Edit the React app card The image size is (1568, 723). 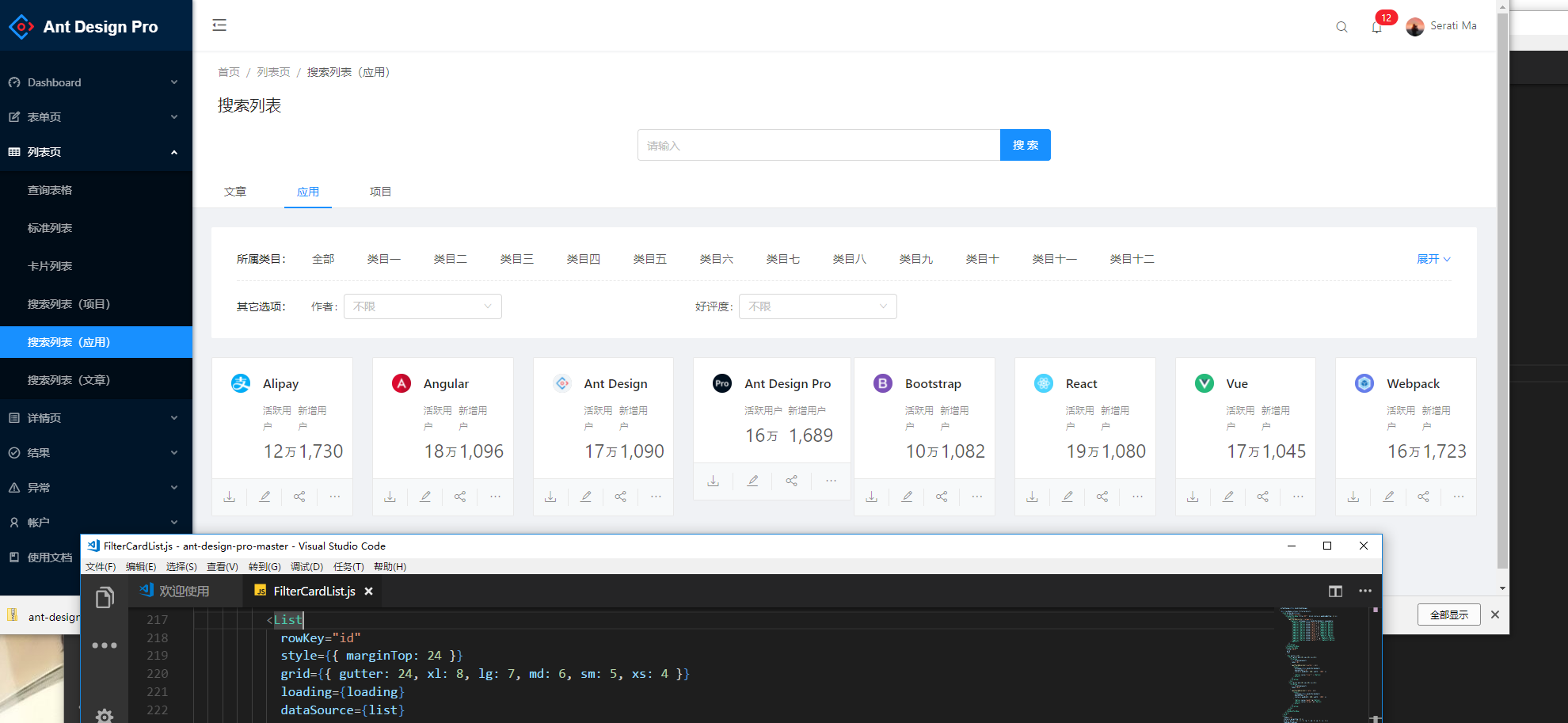pyautogui.click(x=1068, y=497)
